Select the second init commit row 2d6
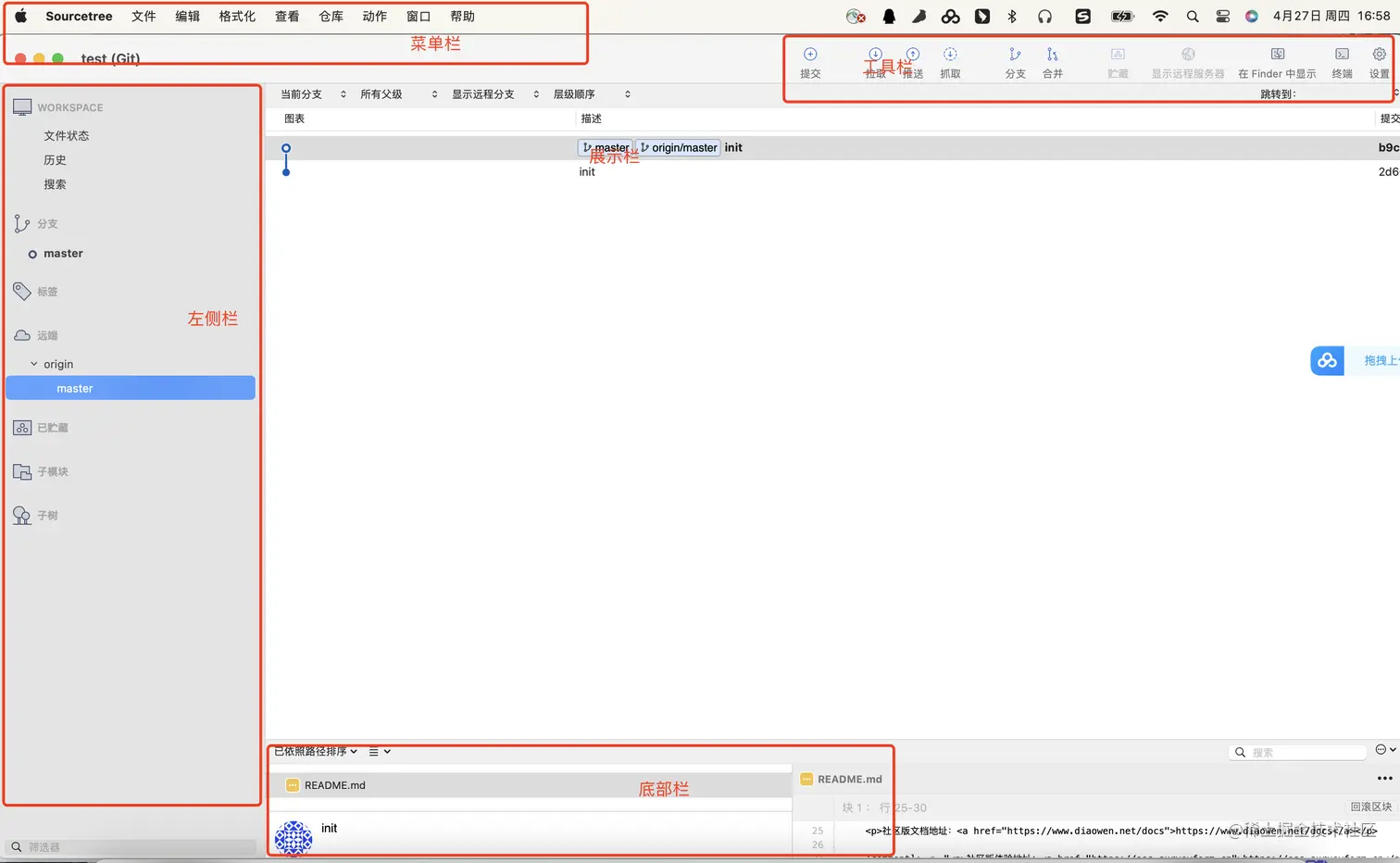Viewport: 1400px width, 863px height. (x=832, y=171)
